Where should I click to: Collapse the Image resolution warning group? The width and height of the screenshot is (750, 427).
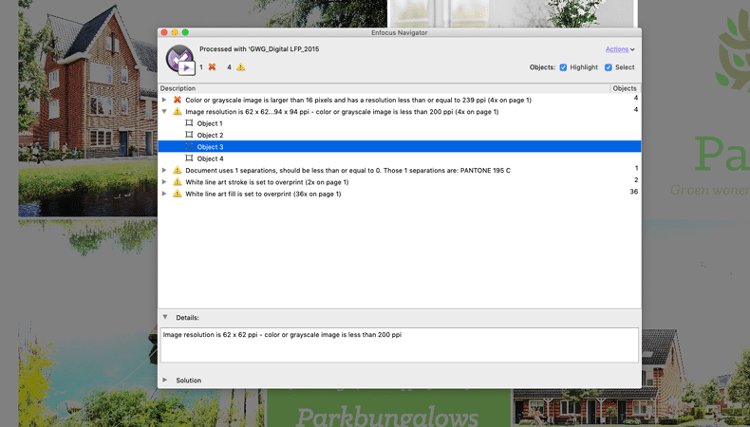pyautogui.click(x=165, y=111)
